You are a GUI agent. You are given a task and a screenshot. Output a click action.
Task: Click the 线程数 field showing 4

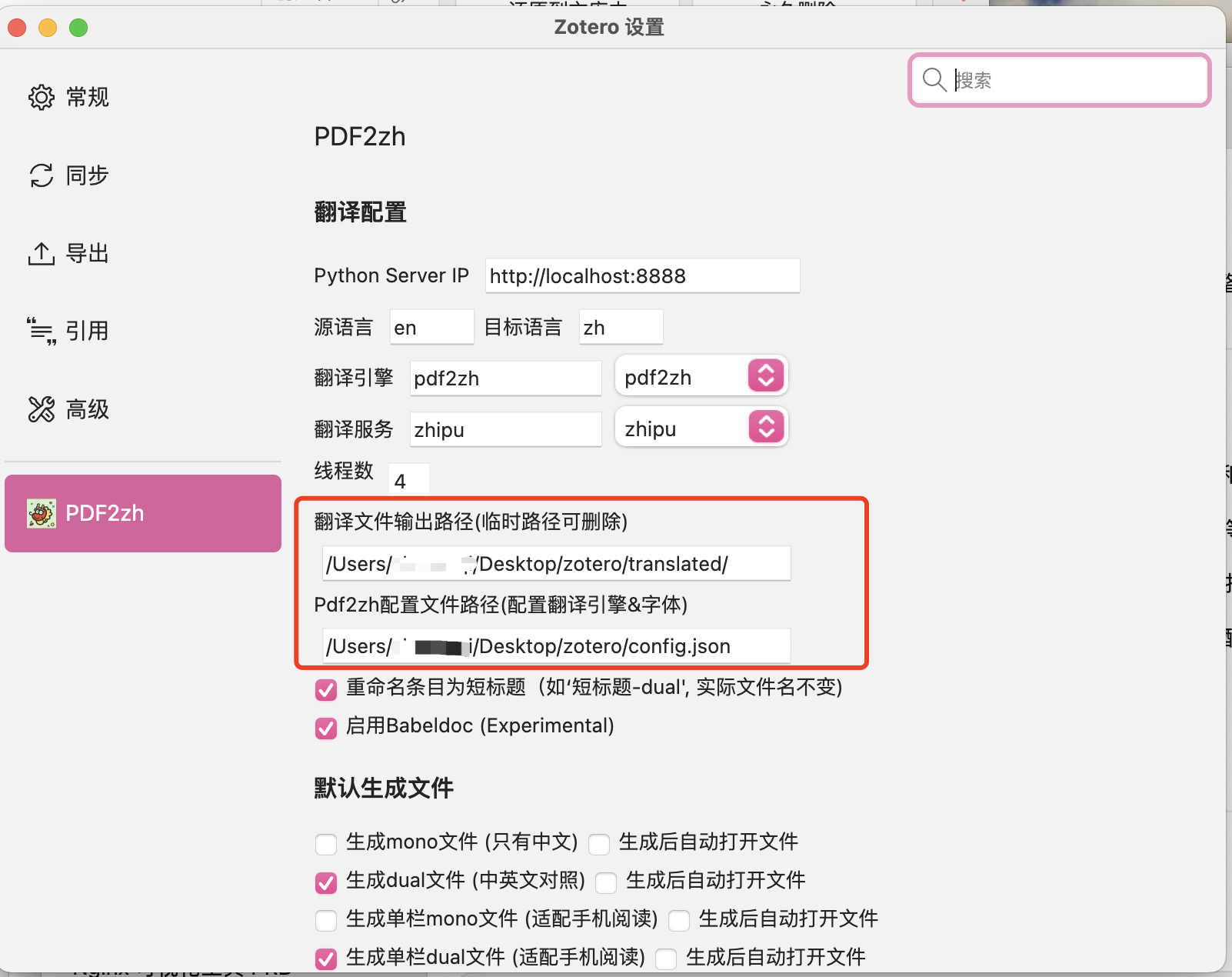pyautogui.click(x=408, y=480)
